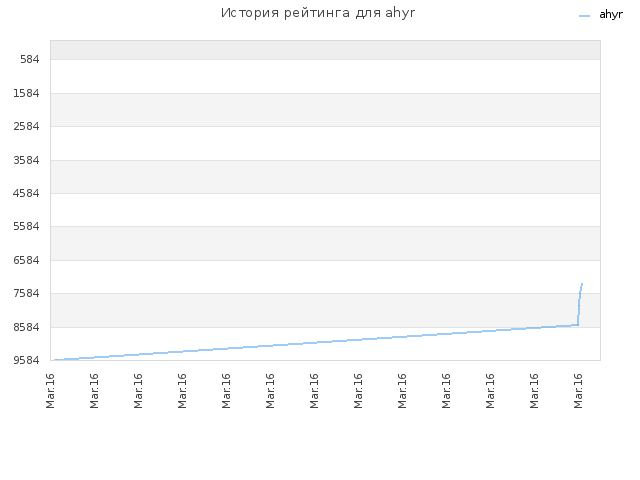
Task: Select the last Mar.16 x-axis label
Action: (x=578, y=391)
